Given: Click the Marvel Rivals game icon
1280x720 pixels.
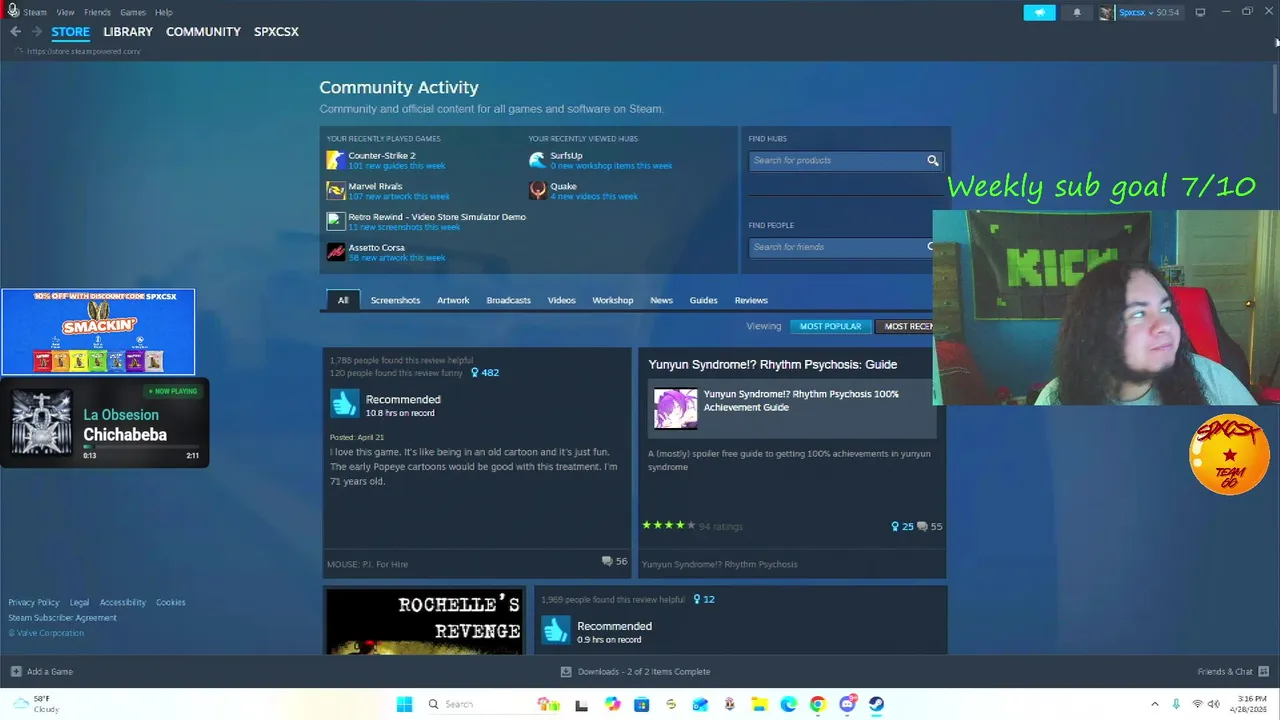Looking at the screenshot, I should click(x=336, y=190).
